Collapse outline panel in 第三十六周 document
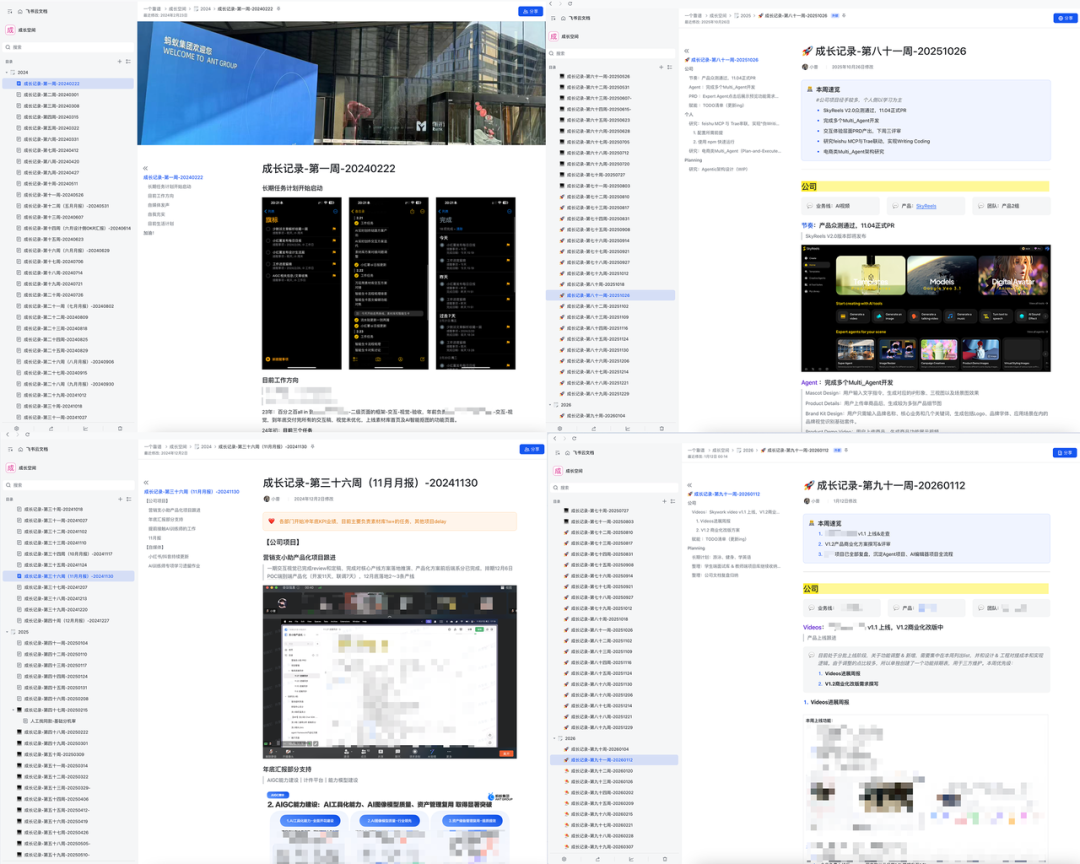 pos(146,482)
